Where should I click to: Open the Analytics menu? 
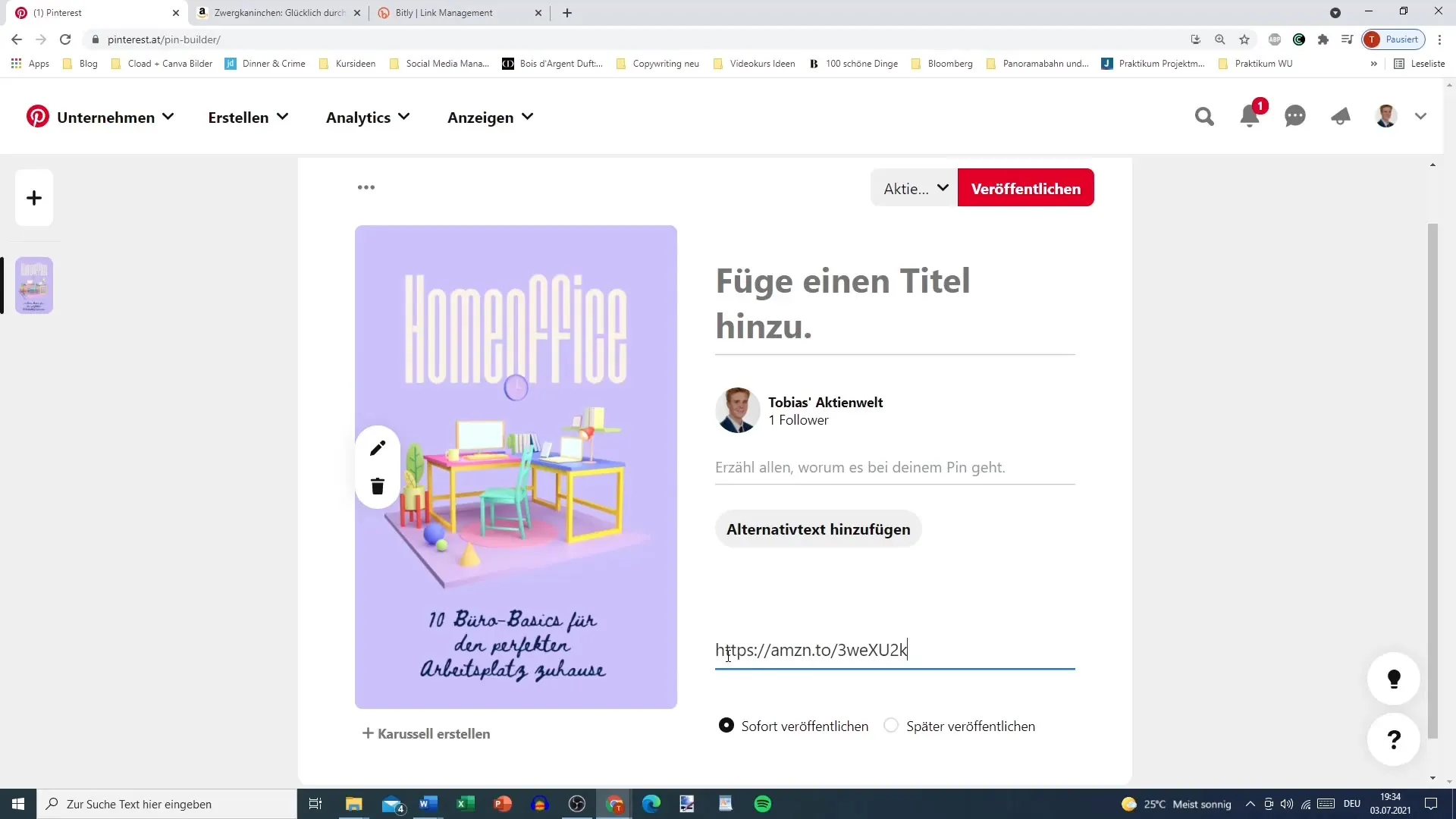368,117
